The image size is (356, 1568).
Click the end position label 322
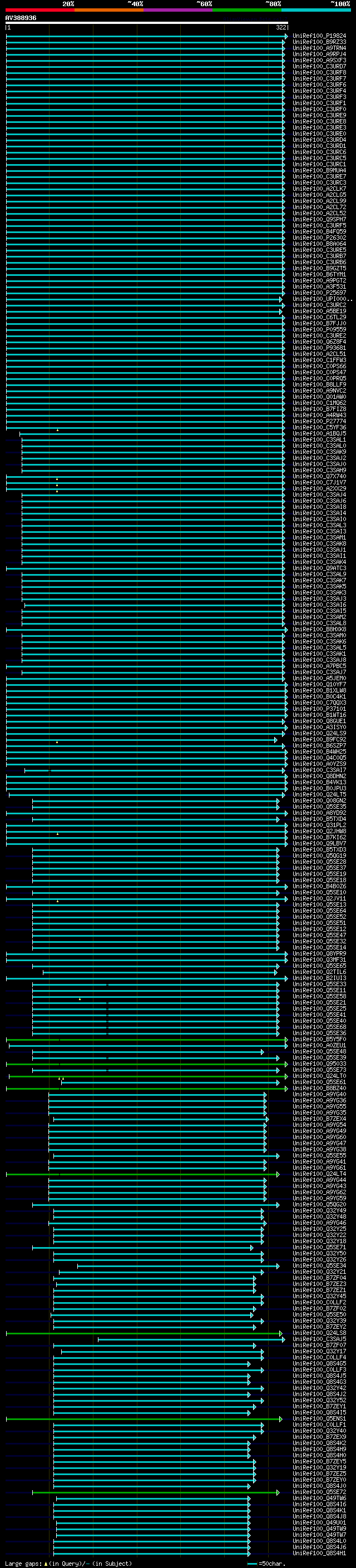(x=280, y=27)
